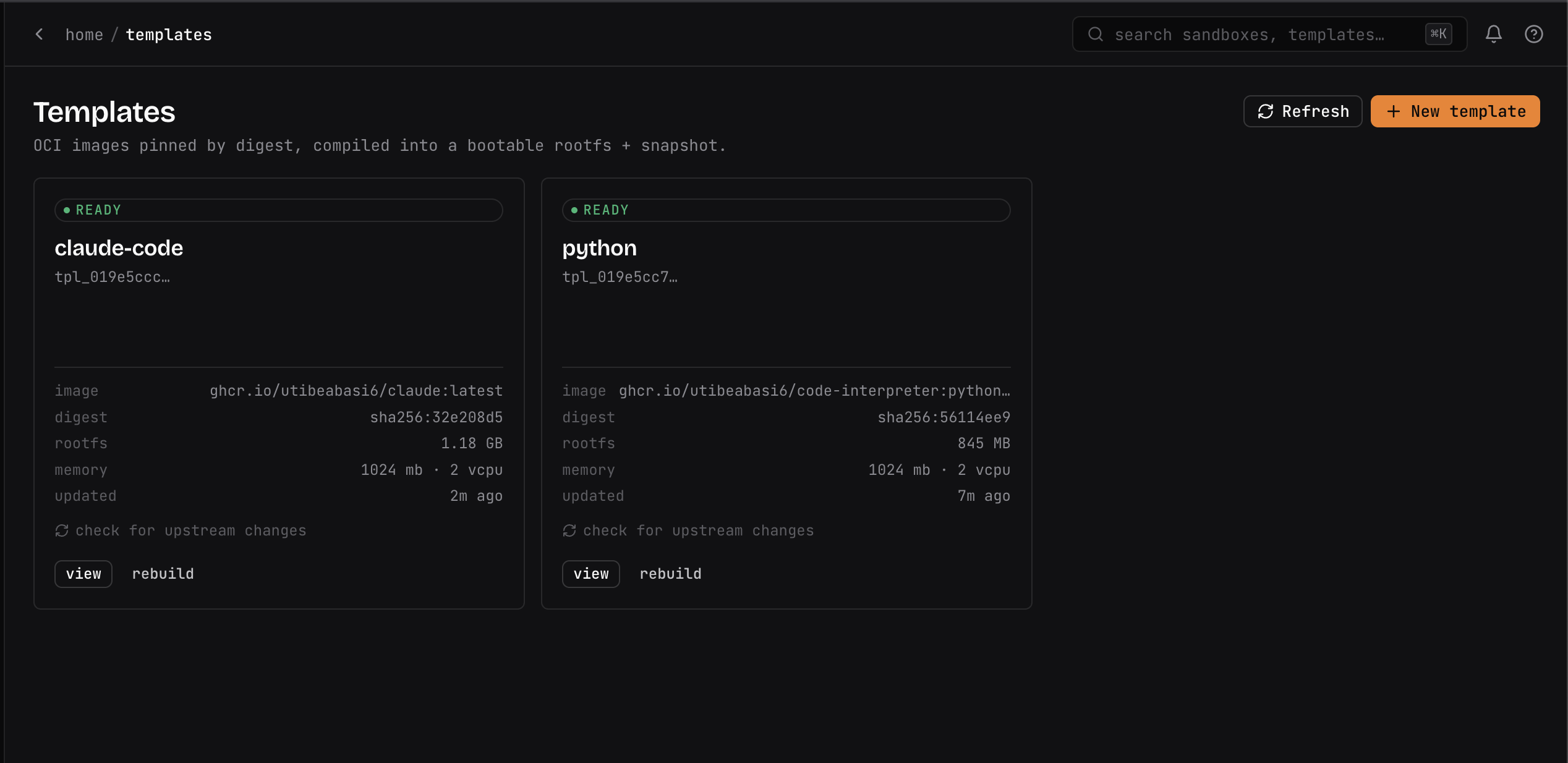Click digest sha256:56114ee9

[x=944, y=417]
